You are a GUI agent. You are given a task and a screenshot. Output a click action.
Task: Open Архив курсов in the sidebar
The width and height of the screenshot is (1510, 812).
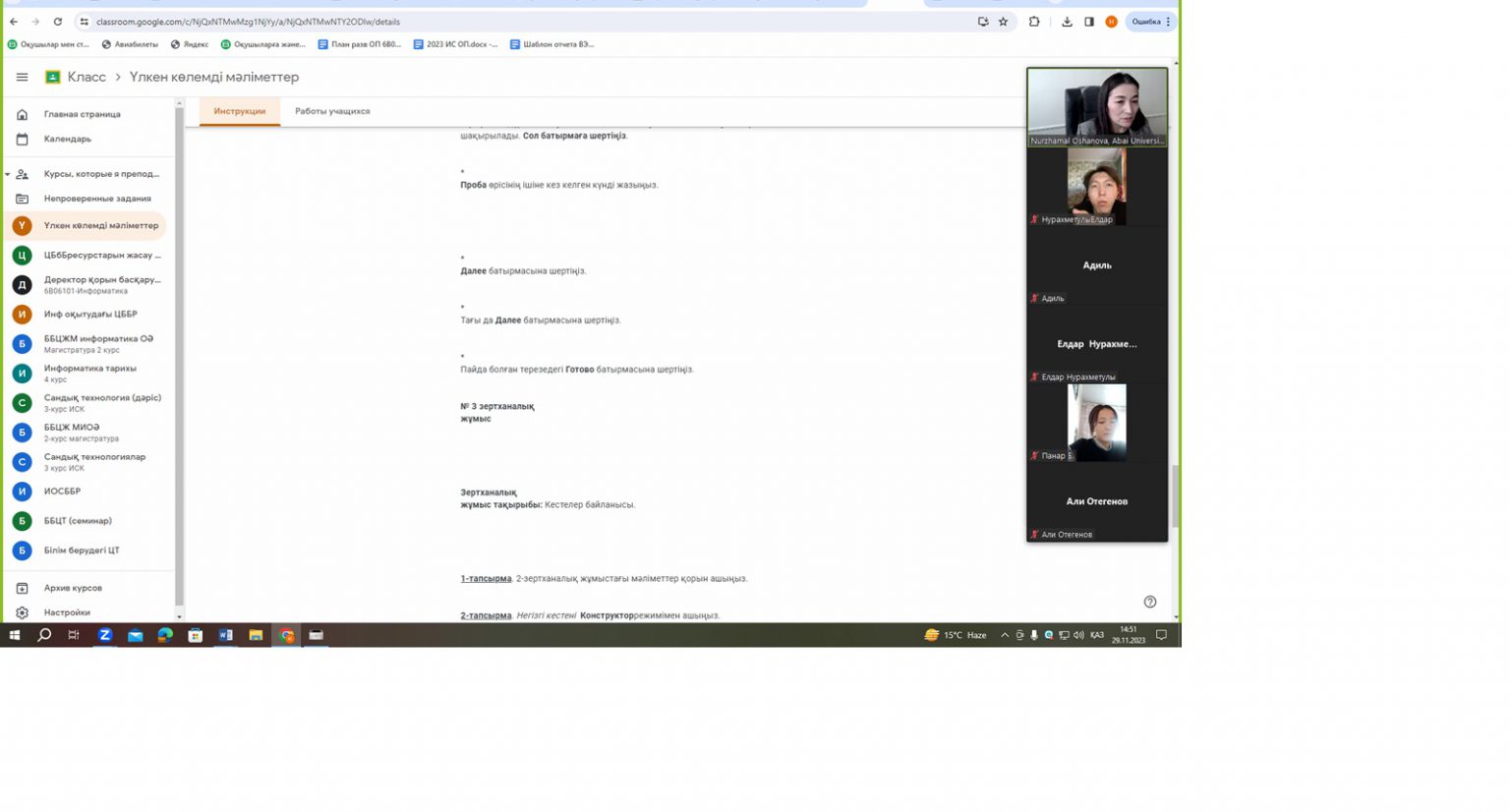pyautogui.click(x=73, y=588)
